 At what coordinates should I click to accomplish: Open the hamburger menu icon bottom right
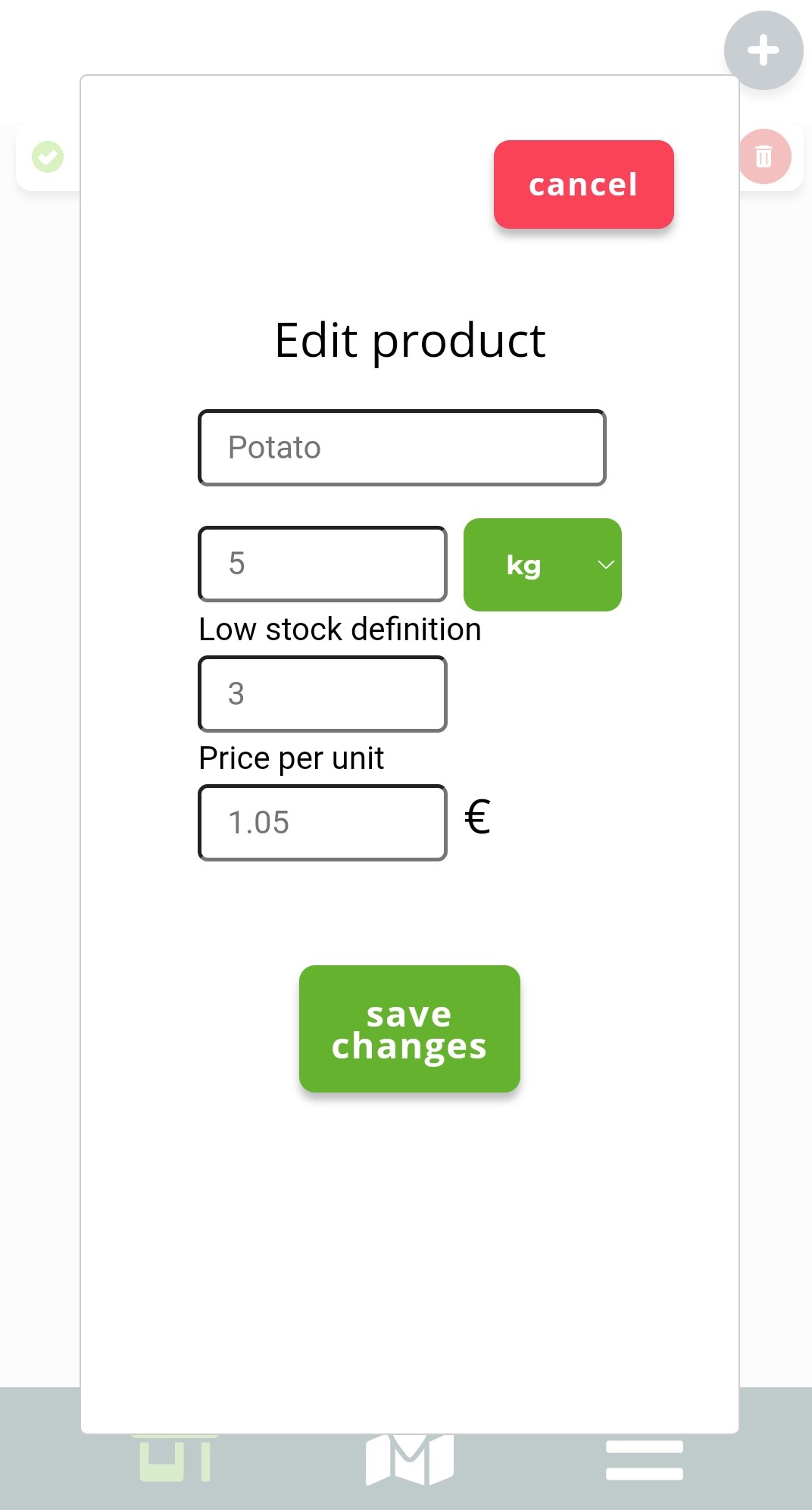coord(645,1458)
